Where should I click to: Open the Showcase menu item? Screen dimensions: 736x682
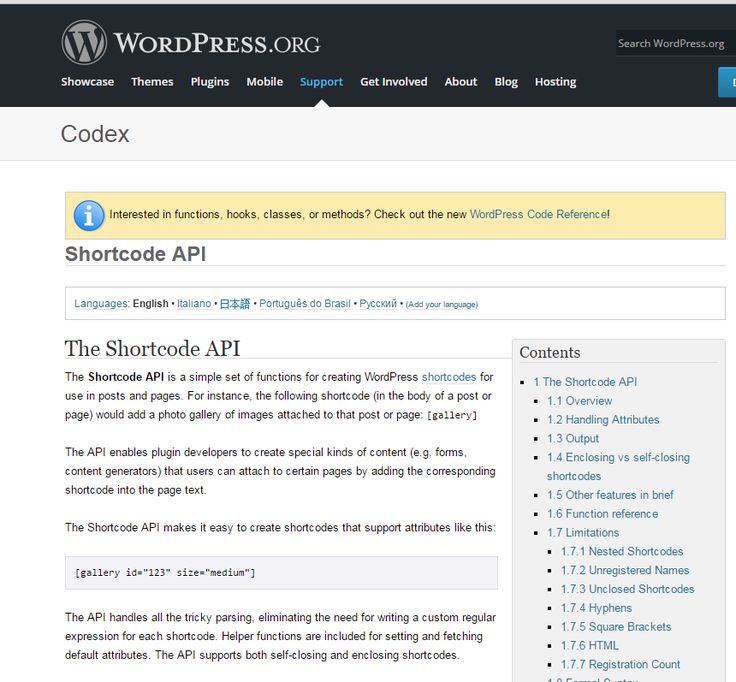click(87, 82)
